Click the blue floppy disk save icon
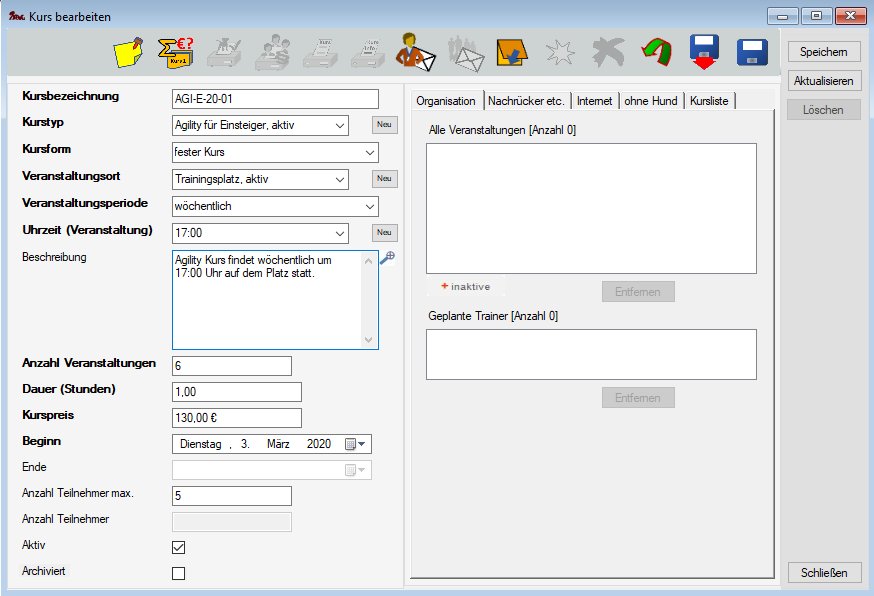The width and height of the screenshot is (874, 596). pos(751,52)
